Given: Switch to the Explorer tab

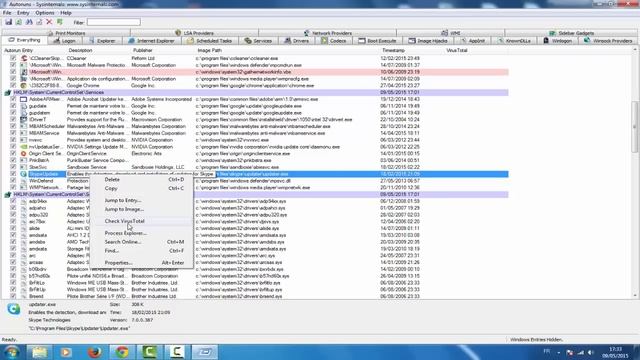Looking at the screenshot, I should pos(102,41).
